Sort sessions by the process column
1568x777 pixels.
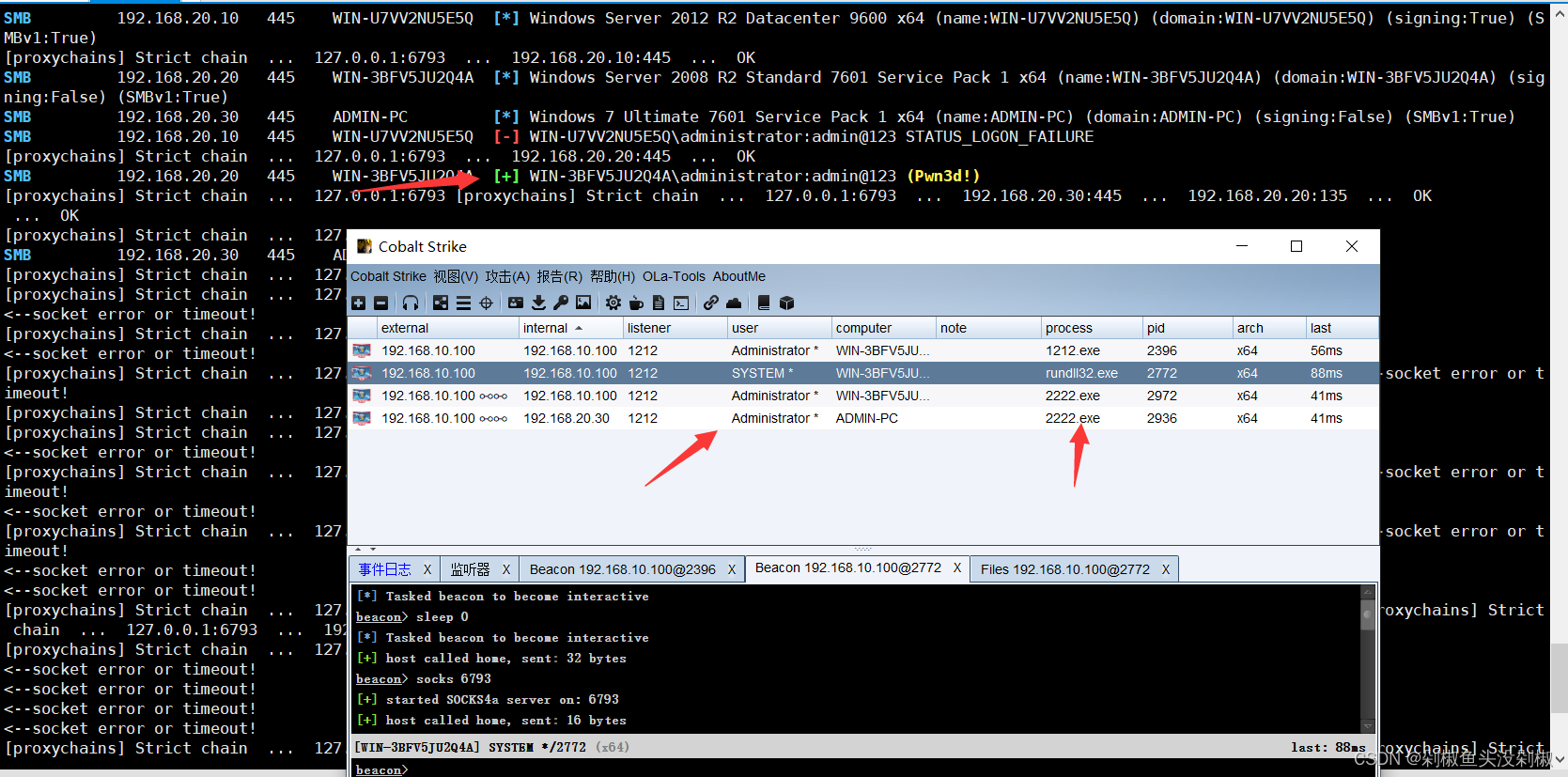pos(1092,328)
